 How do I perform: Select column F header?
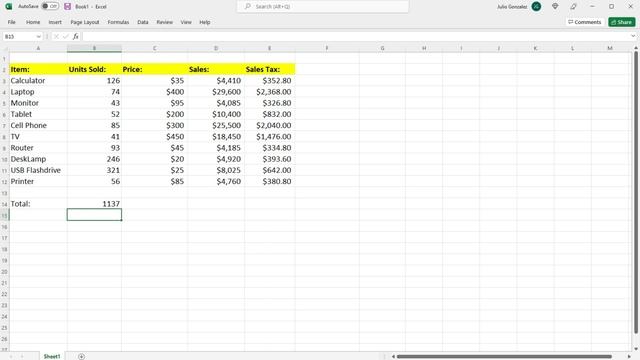pos(327,49)
